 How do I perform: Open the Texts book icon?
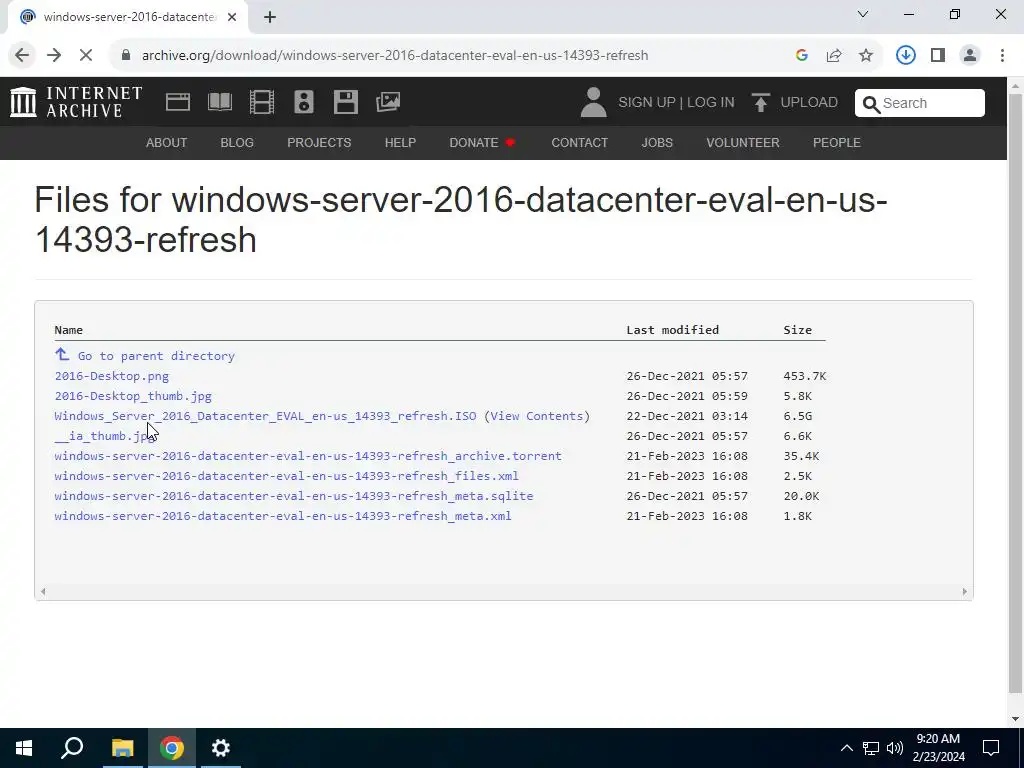(220, 102)
